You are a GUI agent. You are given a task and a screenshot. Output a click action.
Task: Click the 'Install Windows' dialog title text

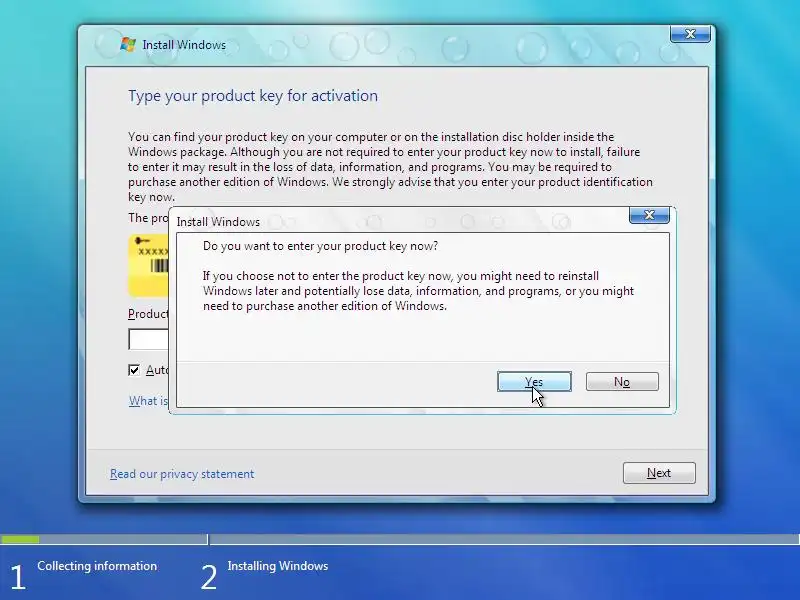coord(218,222)
